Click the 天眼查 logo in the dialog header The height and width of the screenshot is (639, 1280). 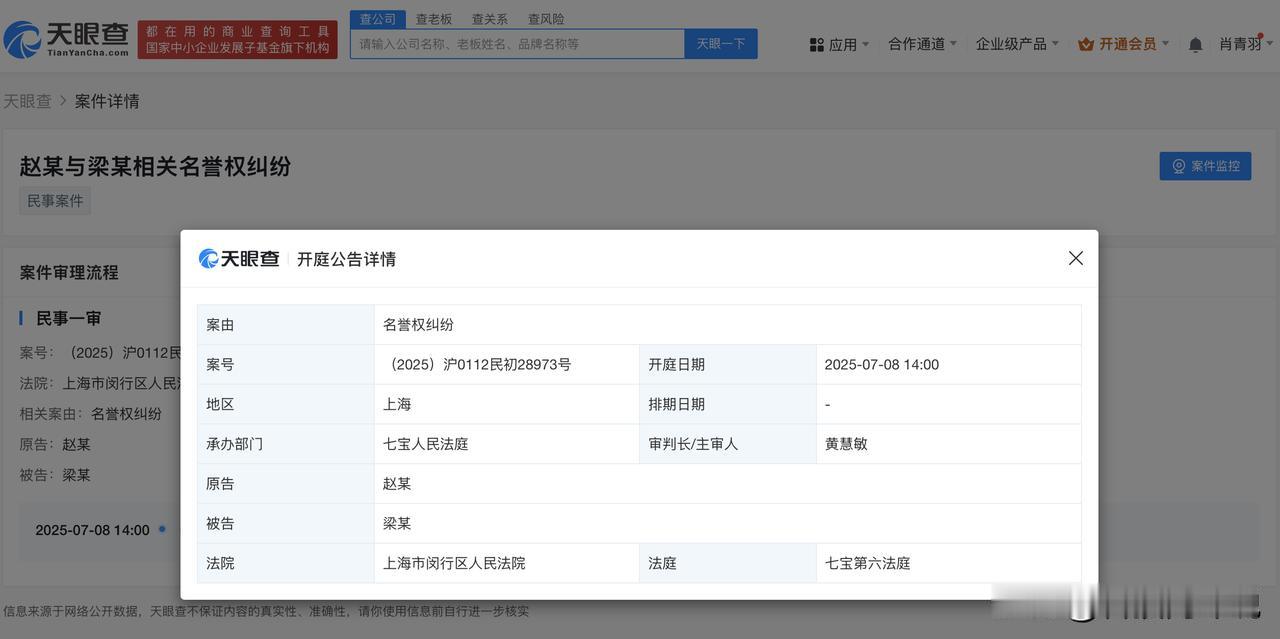[x=239, y=259]
